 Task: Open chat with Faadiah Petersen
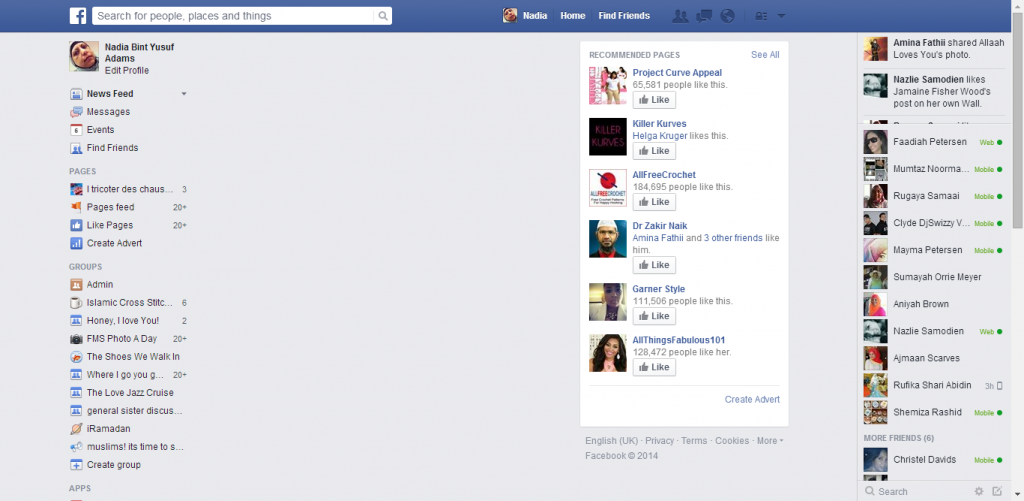[x=934, y=142]
